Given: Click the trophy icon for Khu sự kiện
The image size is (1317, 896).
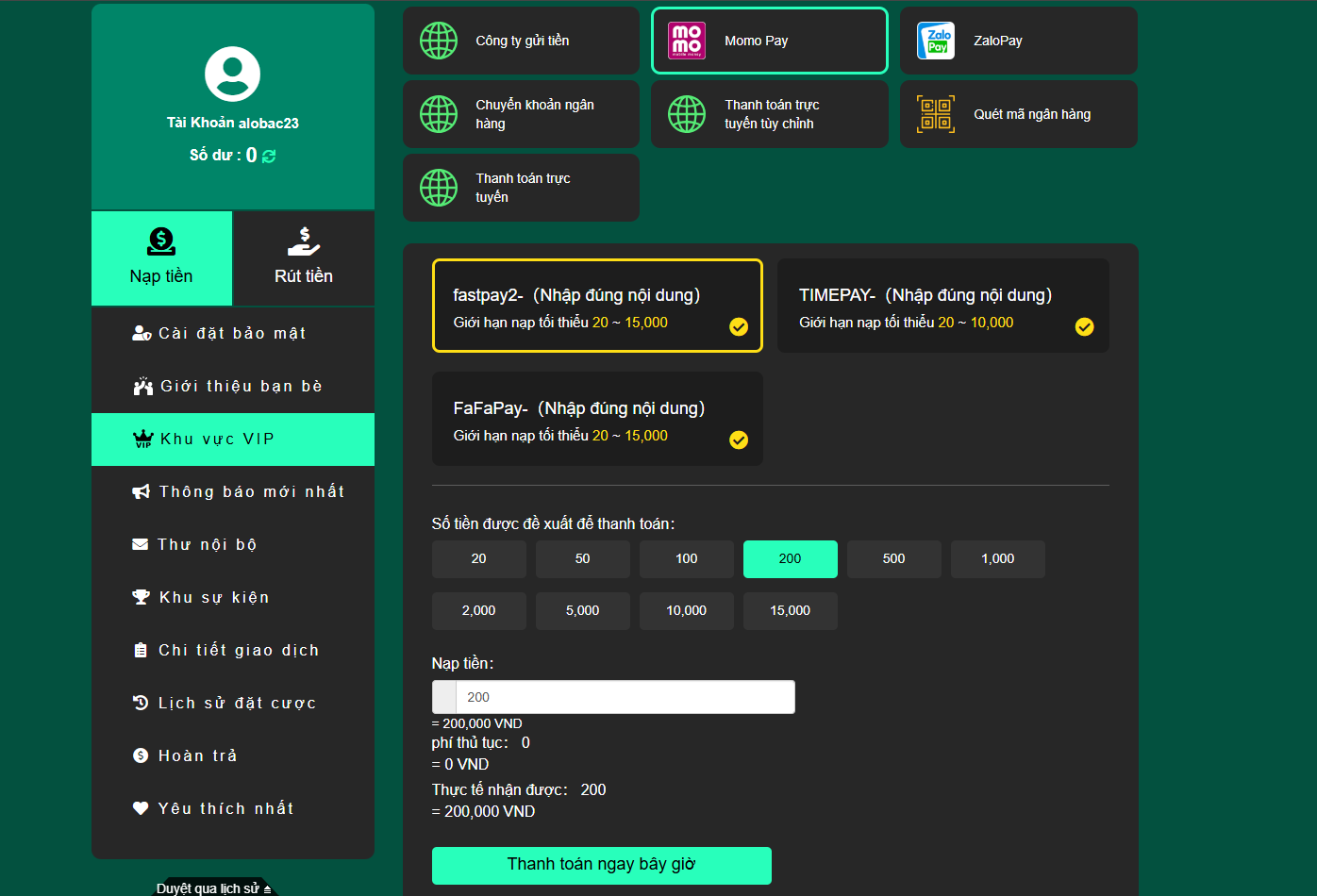Looking at the screenshot, I should pyautogui.click(x=142, y=597).
